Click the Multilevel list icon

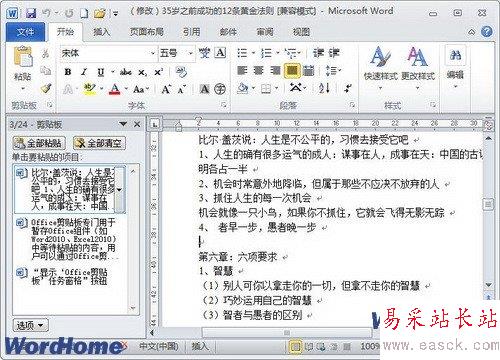coord(291,53)
